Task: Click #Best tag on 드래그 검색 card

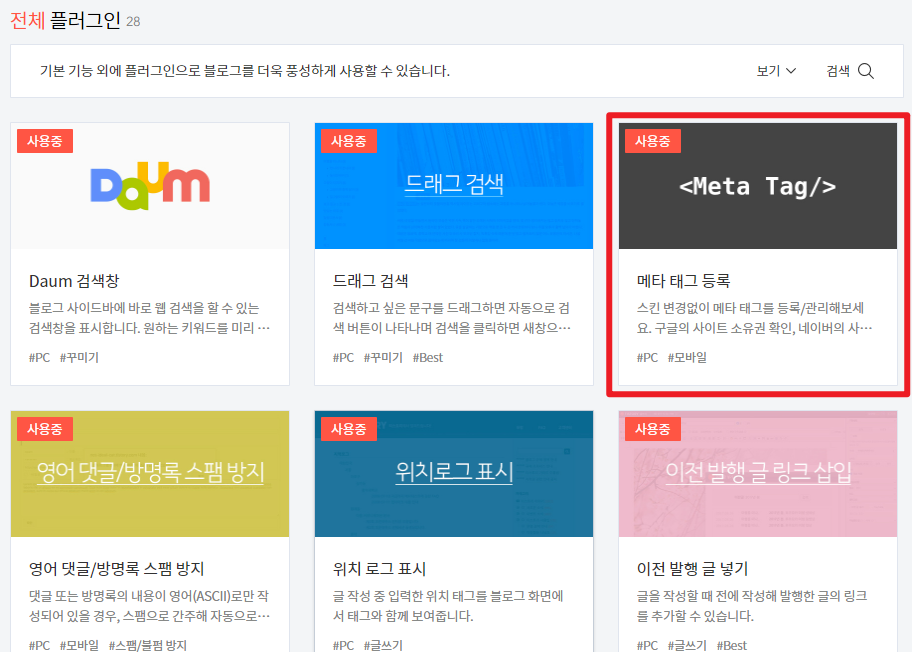Action: [428, 358]
